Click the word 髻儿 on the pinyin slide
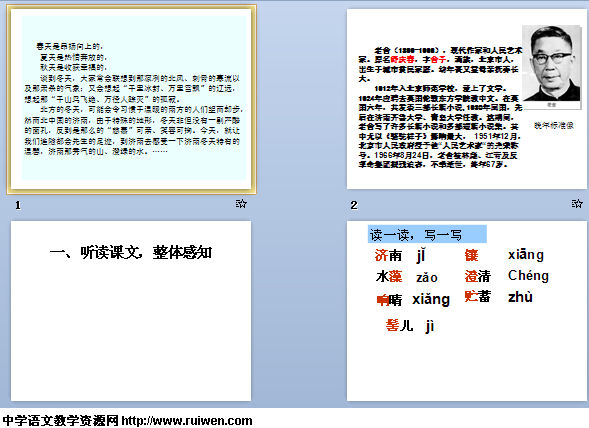Screen dimensions: 589x428 [x=399, y=325]
